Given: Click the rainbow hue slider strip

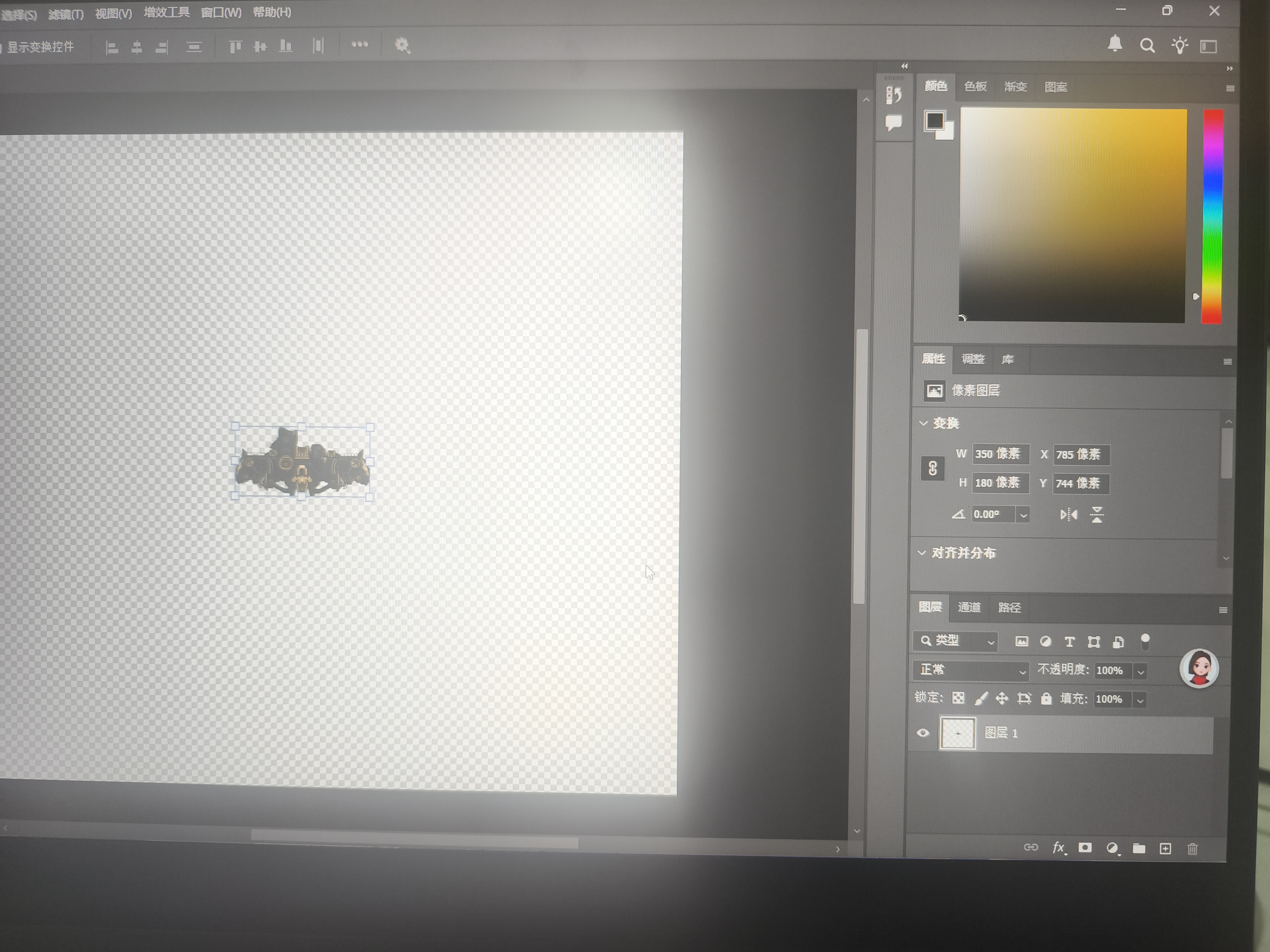Looking at the screenshot, I should pyautogui.click(x=1212, y=216).
